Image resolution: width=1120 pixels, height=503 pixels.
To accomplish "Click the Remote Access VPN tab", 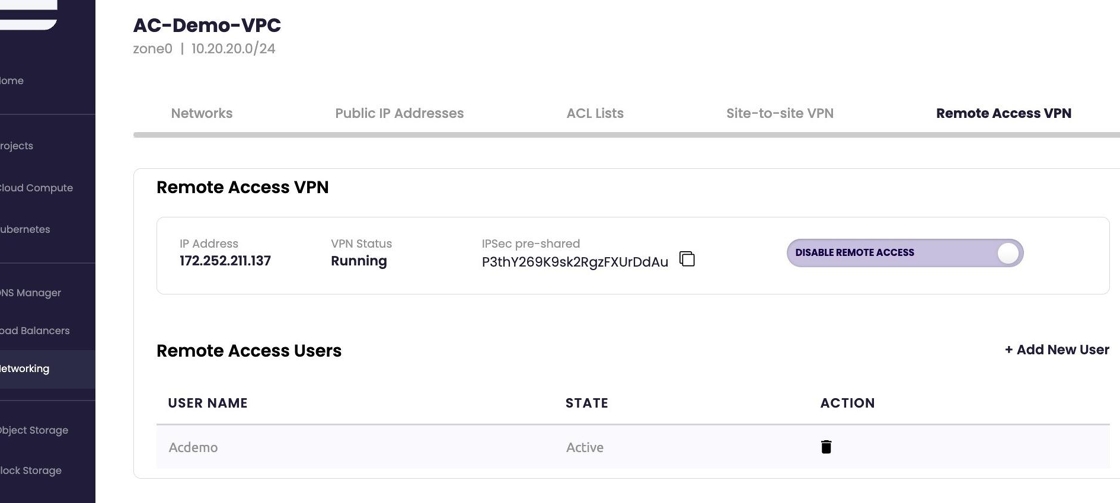I will [x=1003, y=113].
